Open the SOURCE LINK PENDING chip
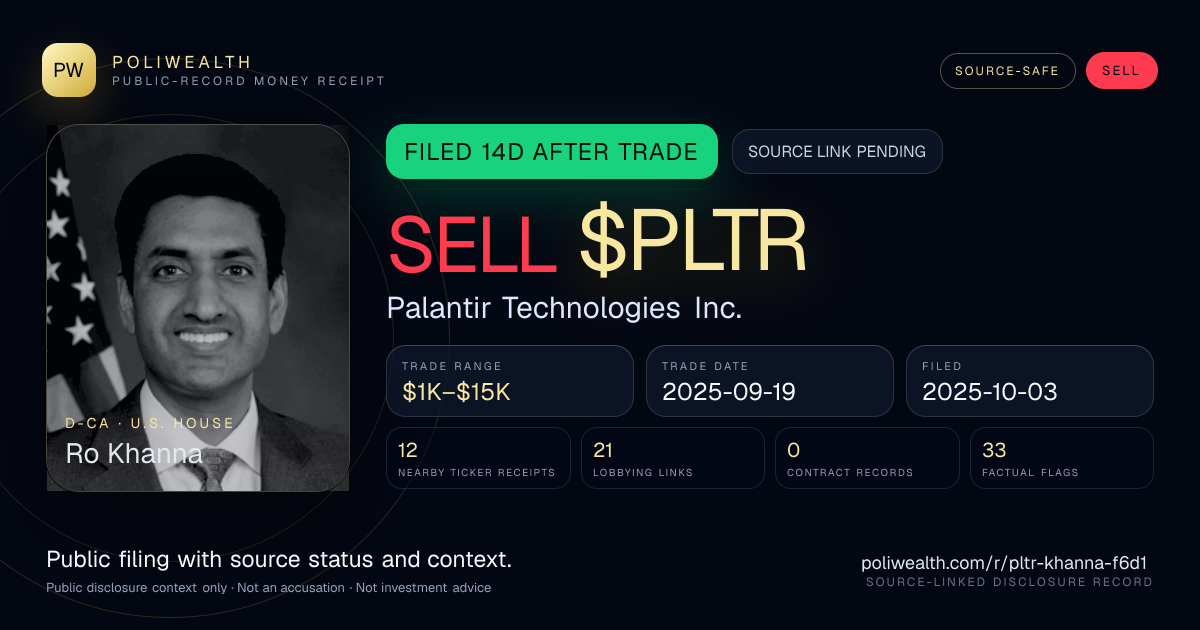Screen dimensions: 1200x630 pyautogui.click(x=837, y=152)
